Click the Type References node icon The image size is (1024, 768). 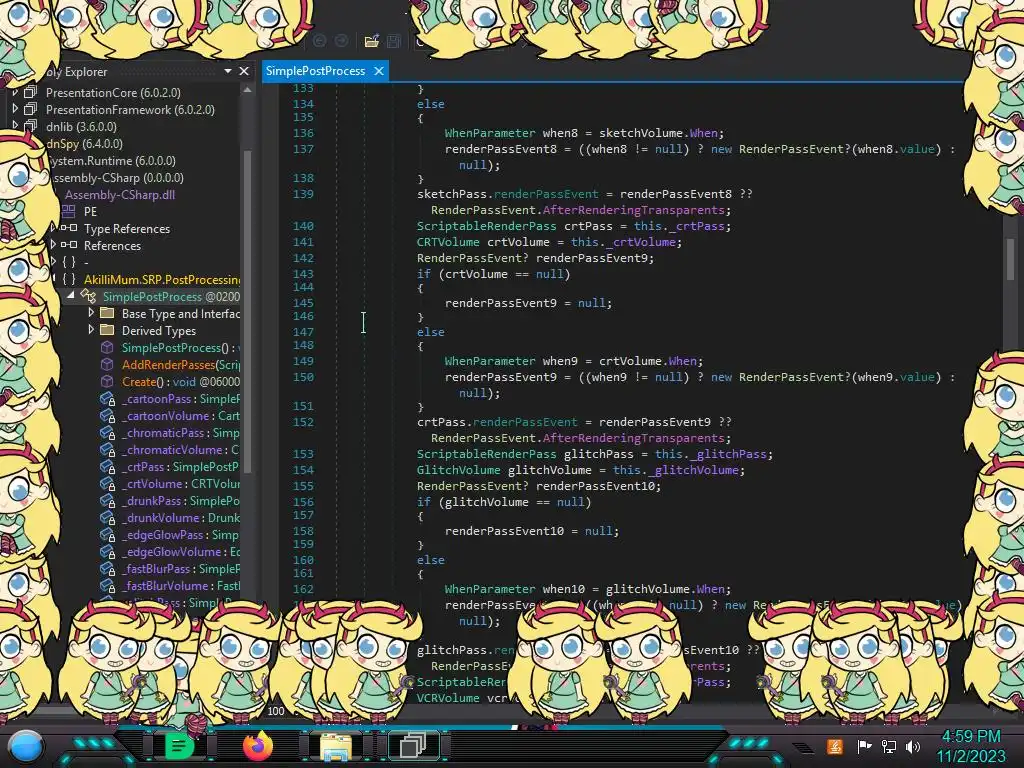[69, 228]
